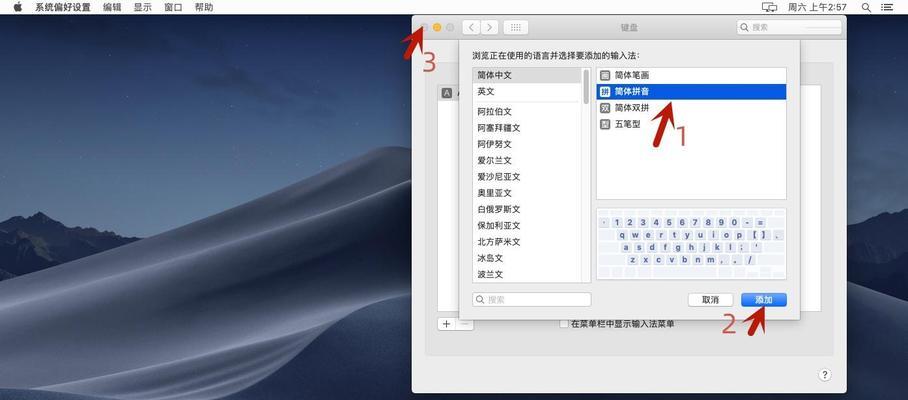908x400 pixels.
Task: Click the 取消 button
Action: point(711,300)
